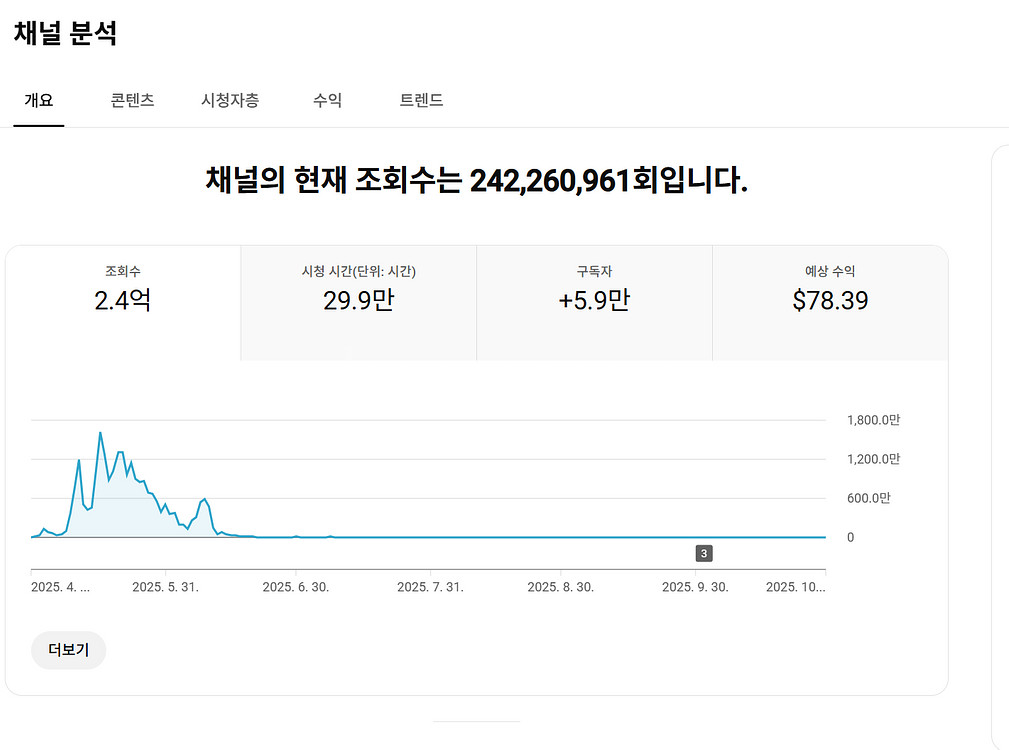Select the 조회수 metric card showing 2.4억
Image resolution: width=1009 pixels, height=750 pixels.
[x=123, y=300]
